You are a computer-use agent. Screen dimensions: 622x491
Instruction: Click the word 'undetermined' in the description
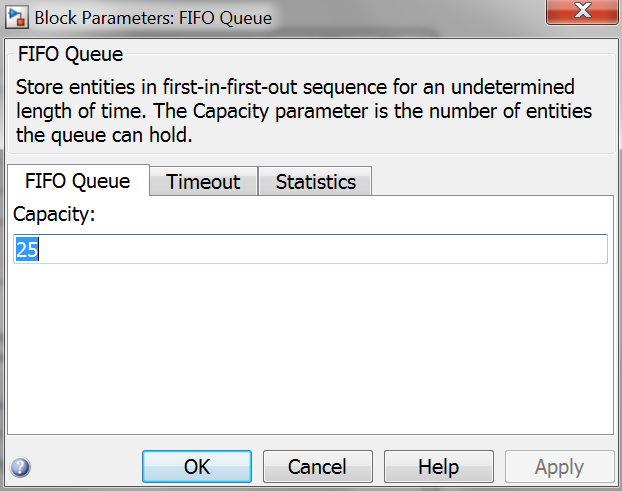pos(513,87)
